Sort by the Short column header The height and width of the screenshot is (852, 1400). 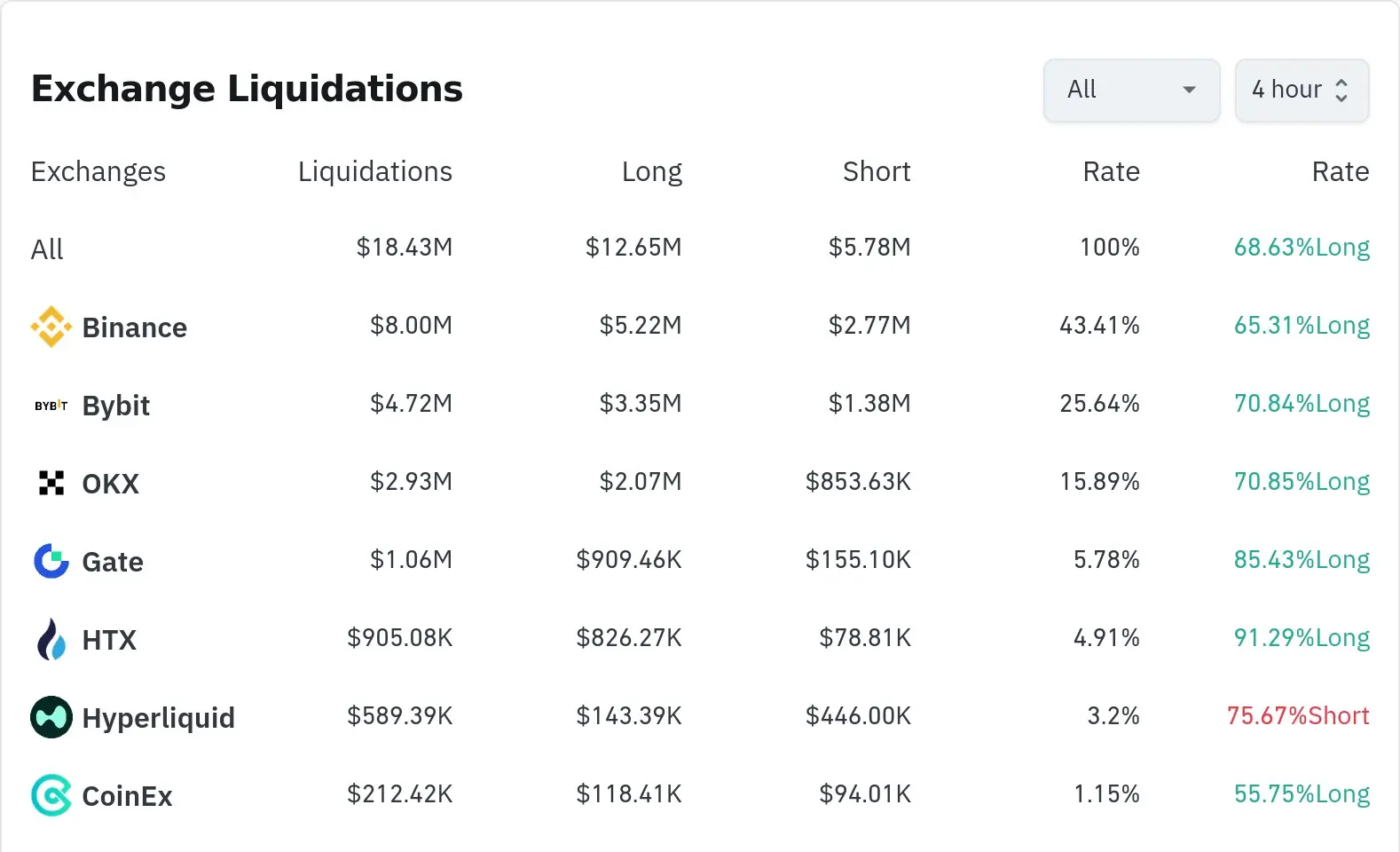(876, 171)
